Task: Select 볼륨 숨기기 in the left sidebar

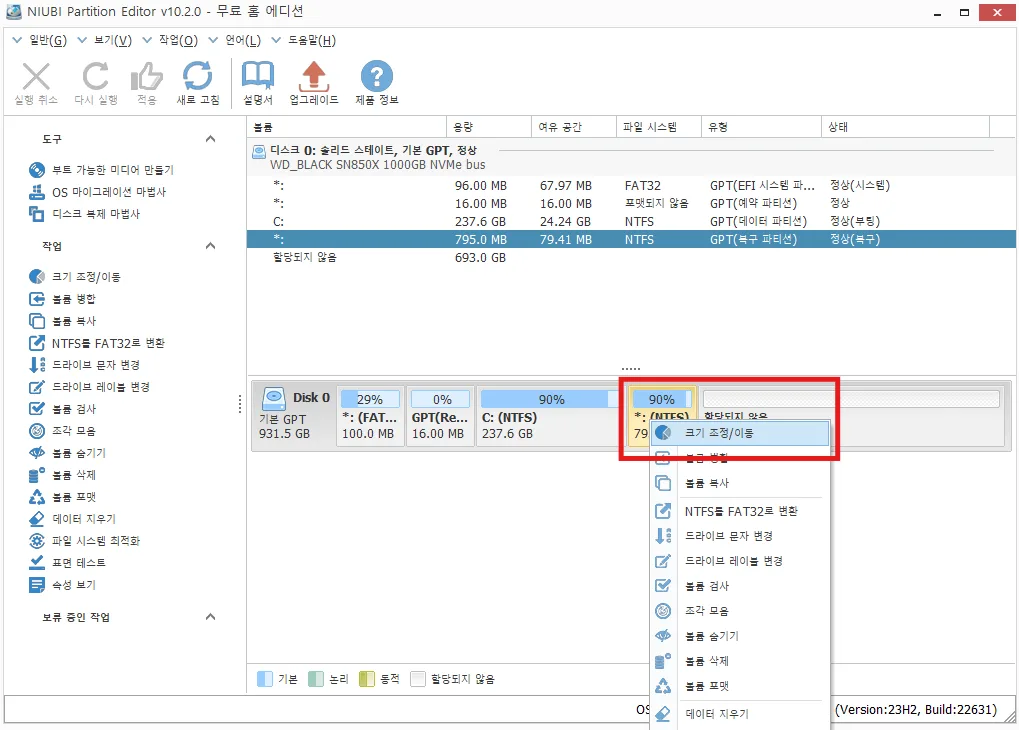Action: click(x=68, y=453)
